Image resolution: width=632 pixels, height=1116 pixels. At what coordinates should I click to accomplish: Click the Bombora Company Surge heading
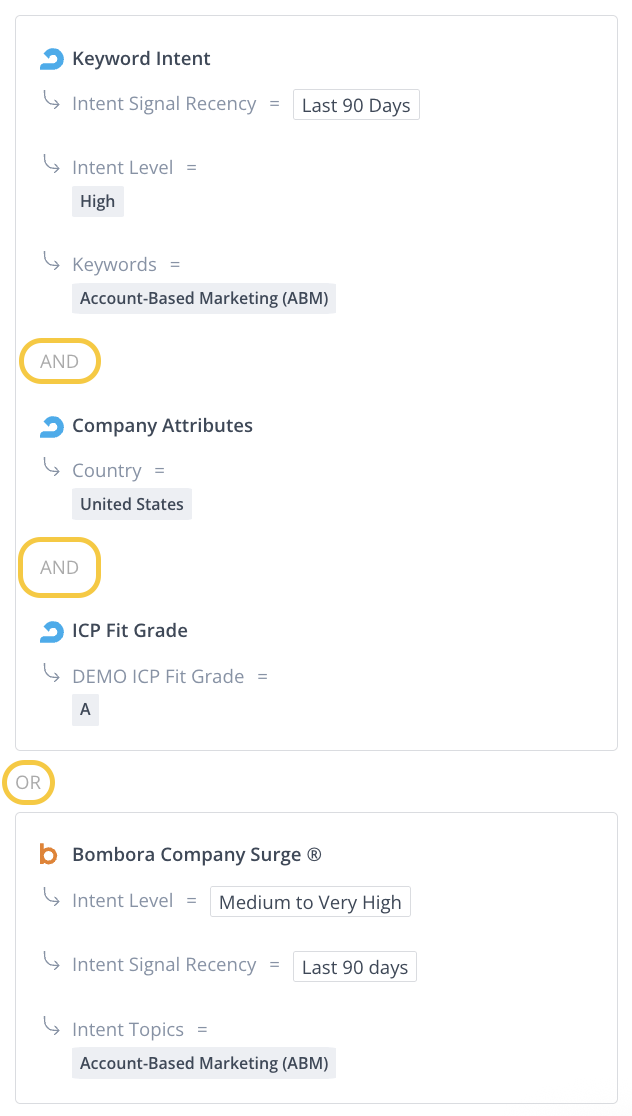click(x=197, y=855)
